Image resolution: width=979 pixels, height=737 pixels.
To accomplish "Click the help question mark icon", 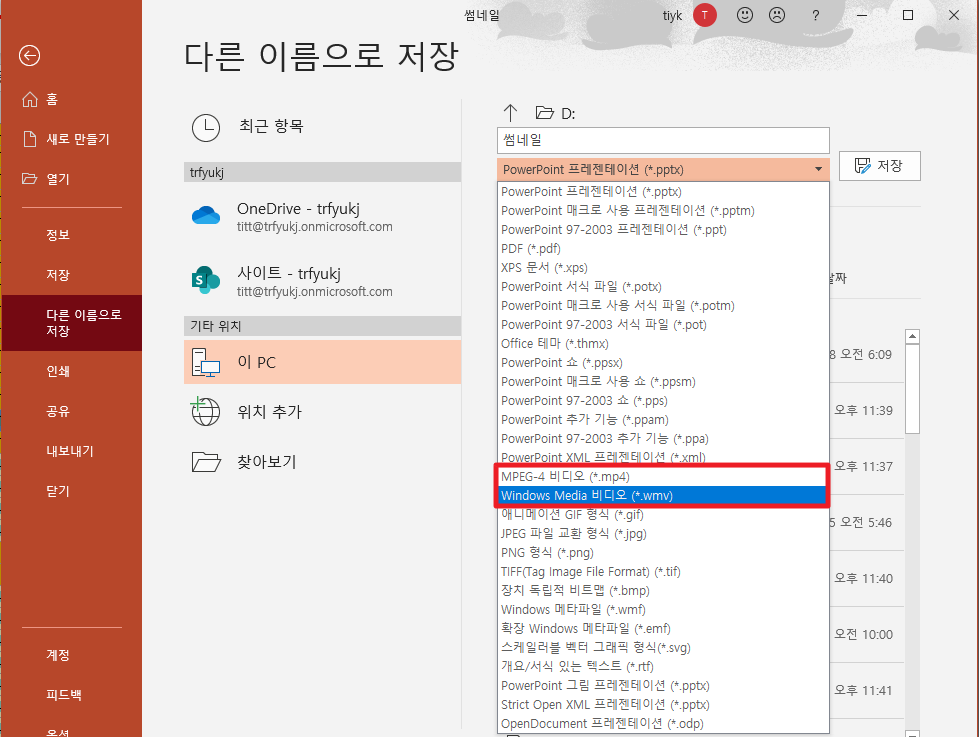I will (x=815, y=16).
